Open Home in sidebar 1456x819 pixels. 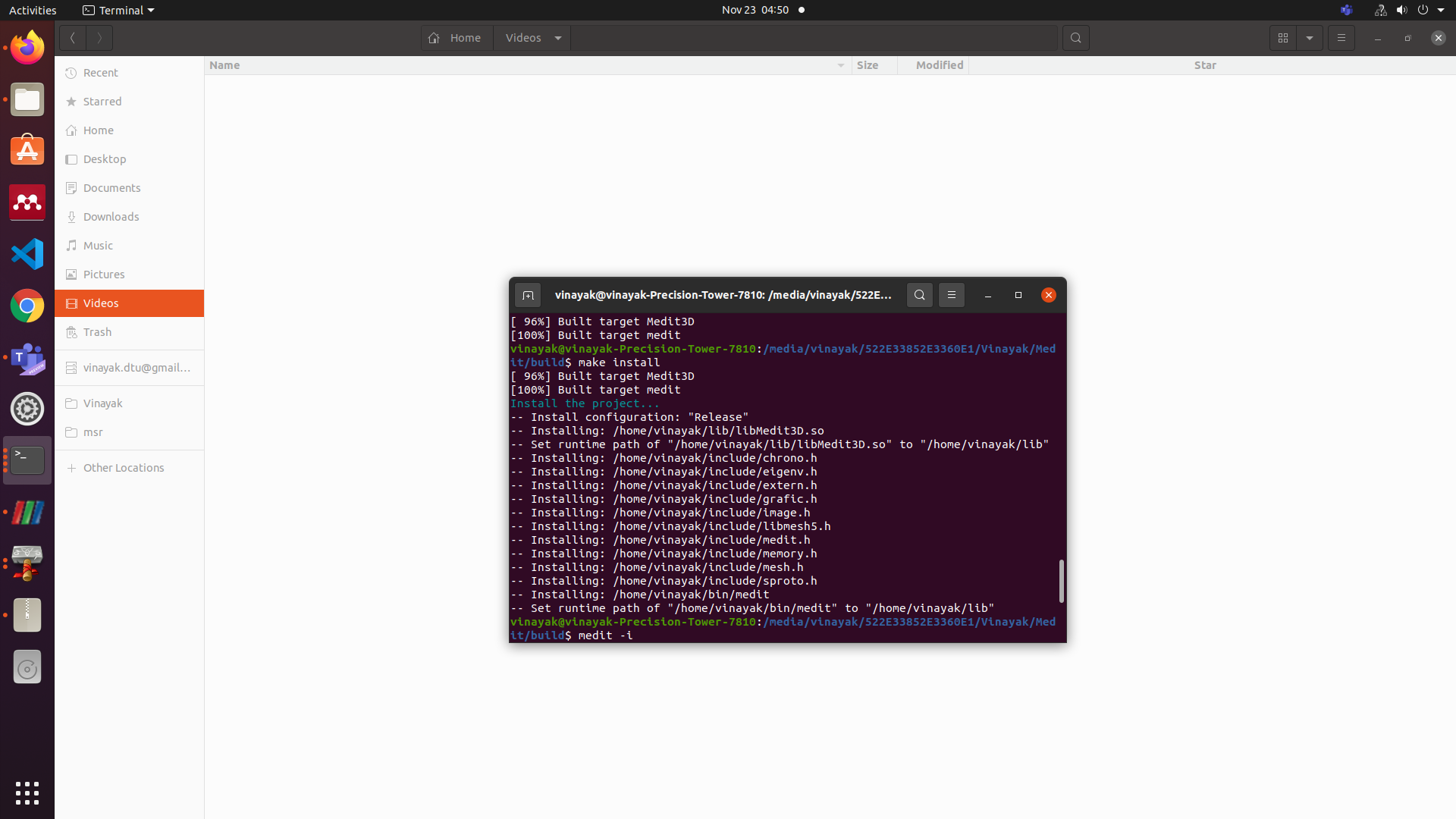pos(129,130)
